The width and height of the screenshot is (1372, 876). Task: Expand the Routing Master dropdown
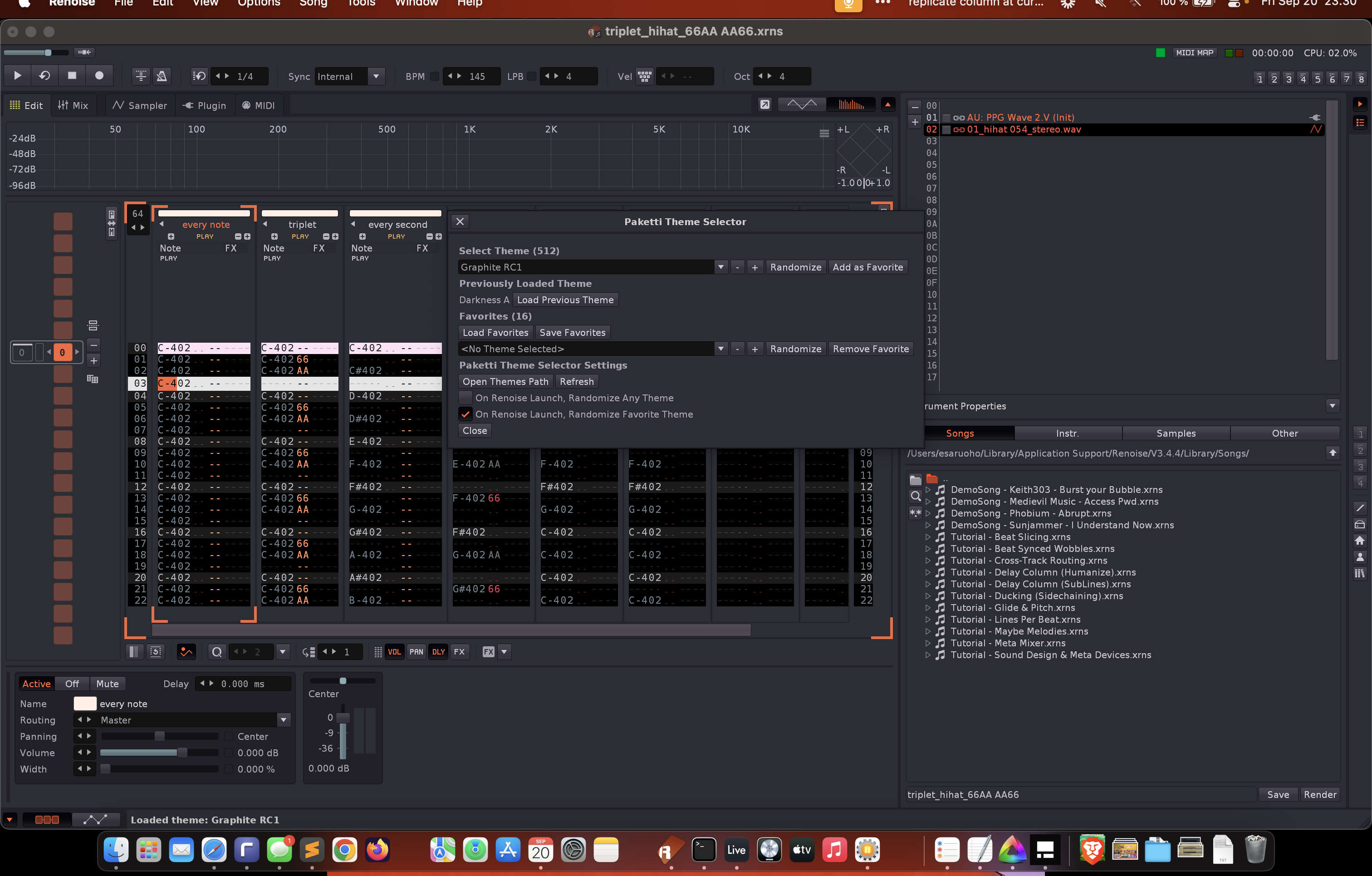click(283, 720)
